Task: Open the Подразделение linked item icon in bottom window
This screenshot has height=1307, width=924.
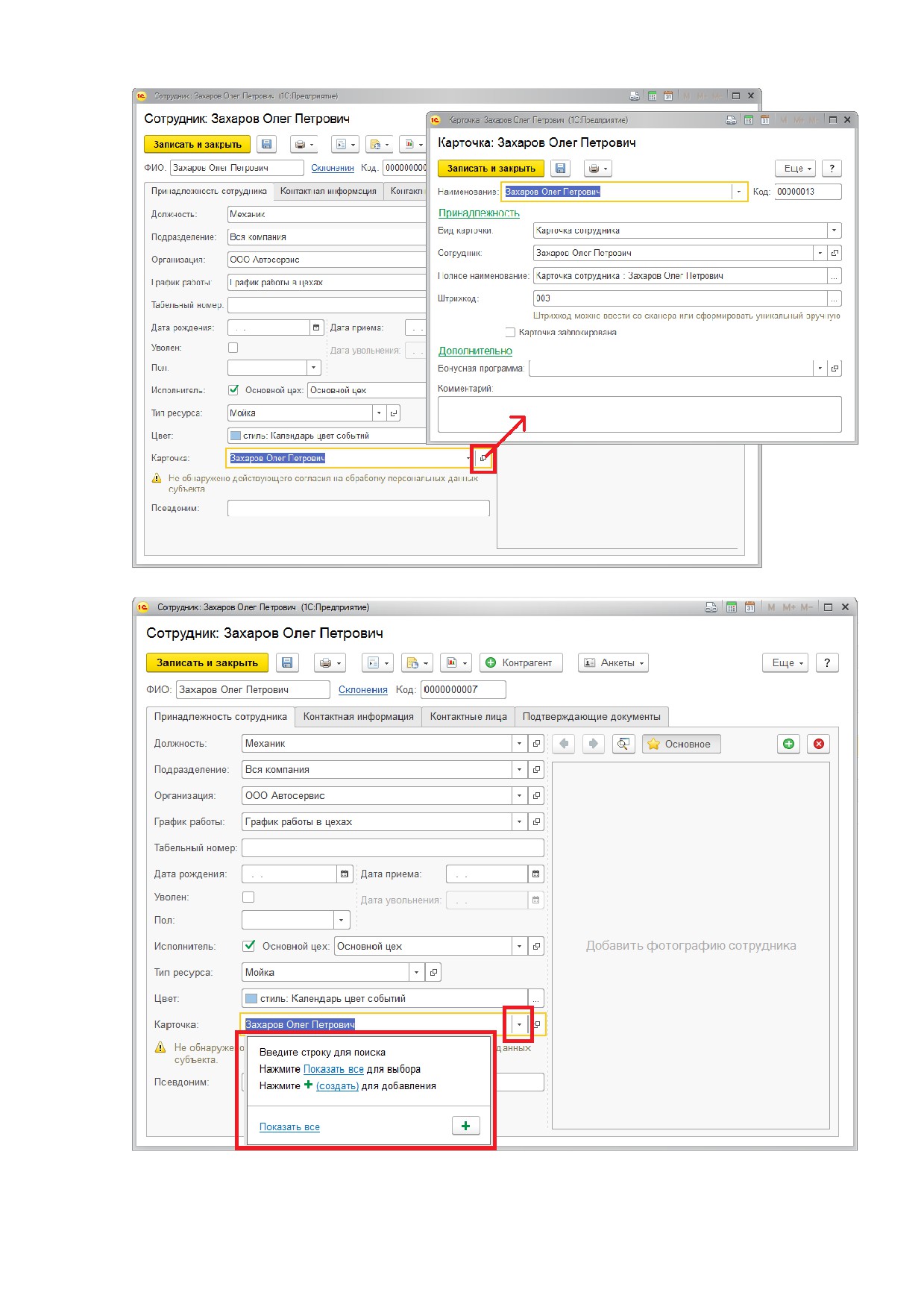Action: (x=536, y=770)
